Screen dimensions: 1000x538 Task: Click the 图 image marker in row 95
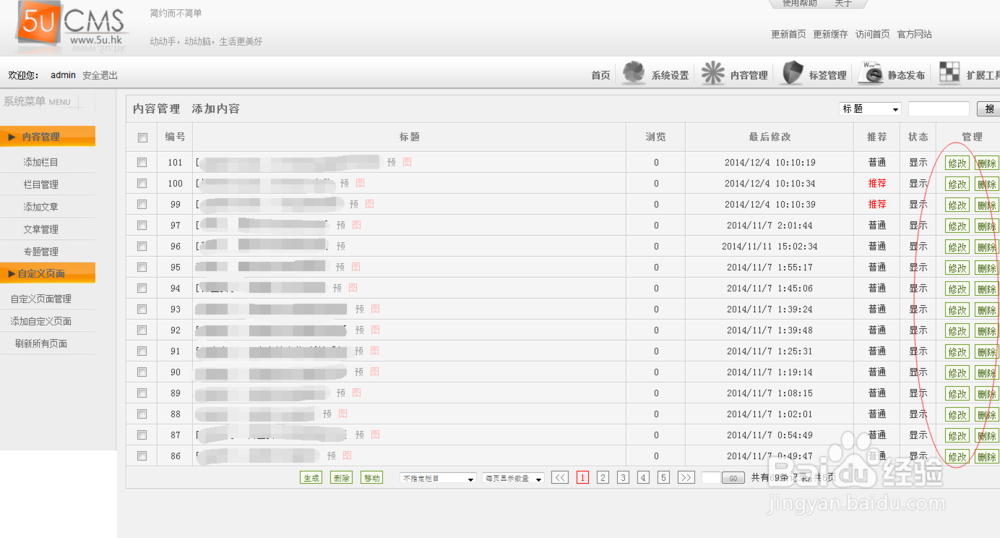[356, 267]
